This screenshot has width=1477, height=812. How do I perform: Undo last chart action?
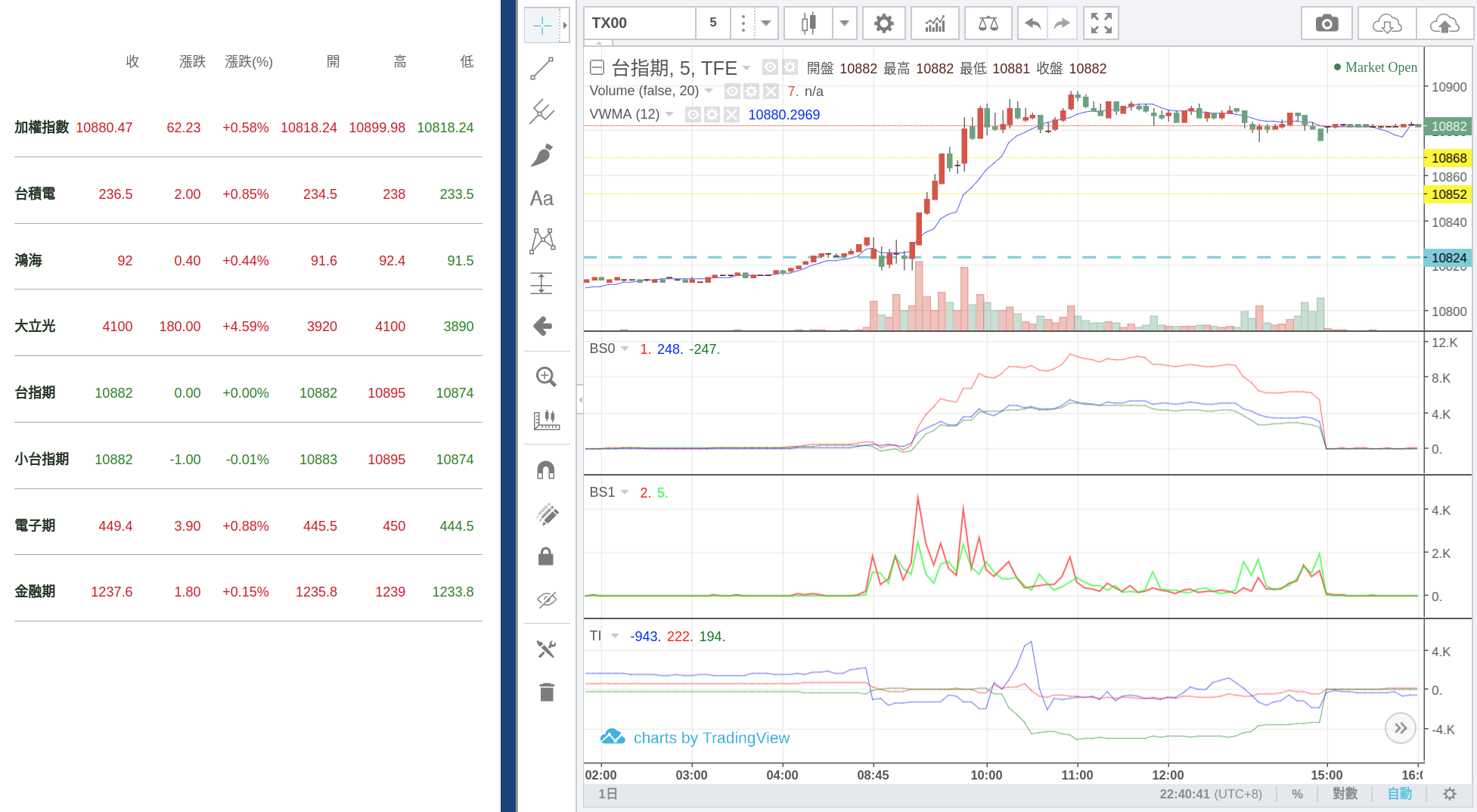pyautogui.click(x=1032, y=23)
